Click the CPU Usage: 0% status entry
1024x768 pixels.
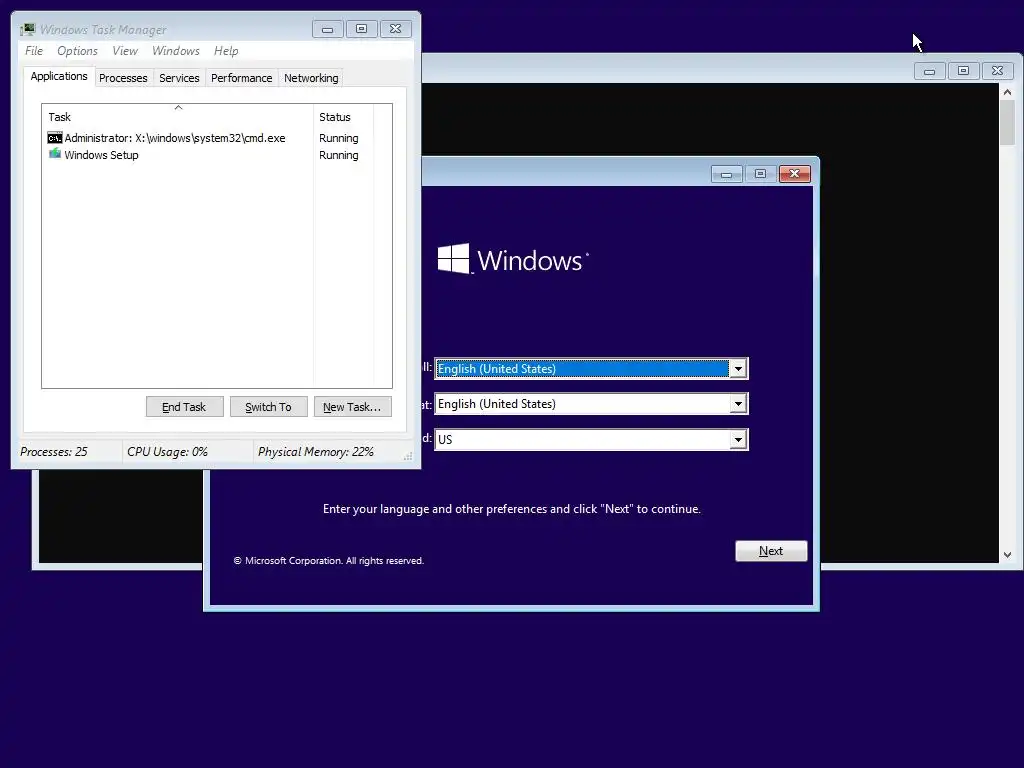[x=167, y=452]
